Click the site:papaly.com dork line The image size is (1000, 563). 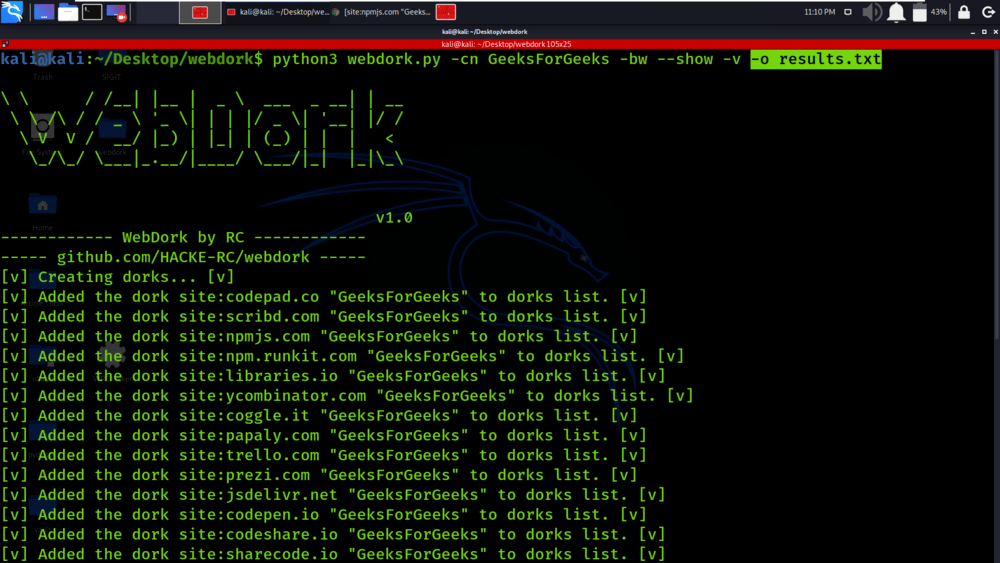tap(323, 435)
